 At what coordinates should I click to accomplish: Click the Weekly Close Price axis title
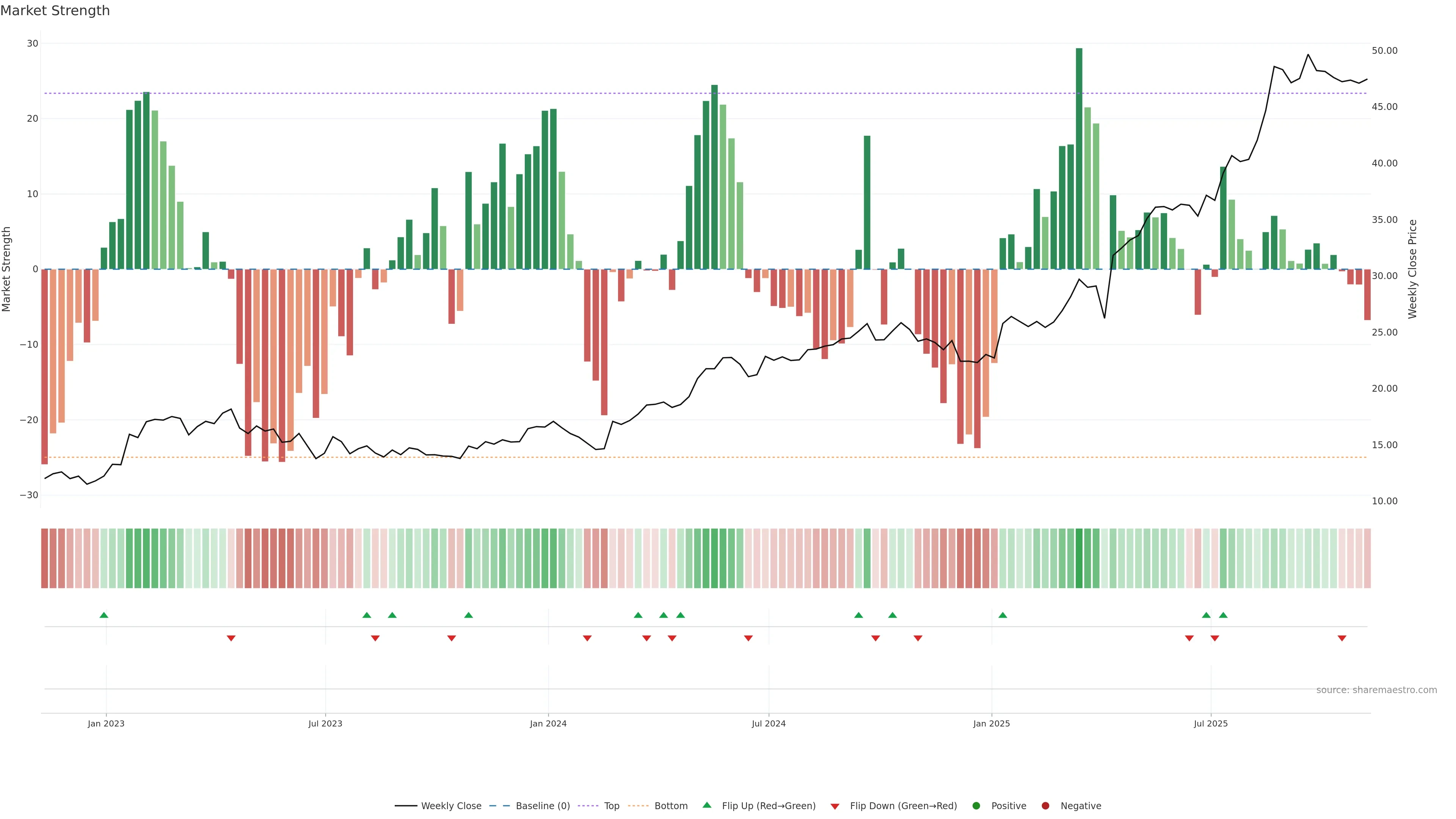click(1412, 269)
